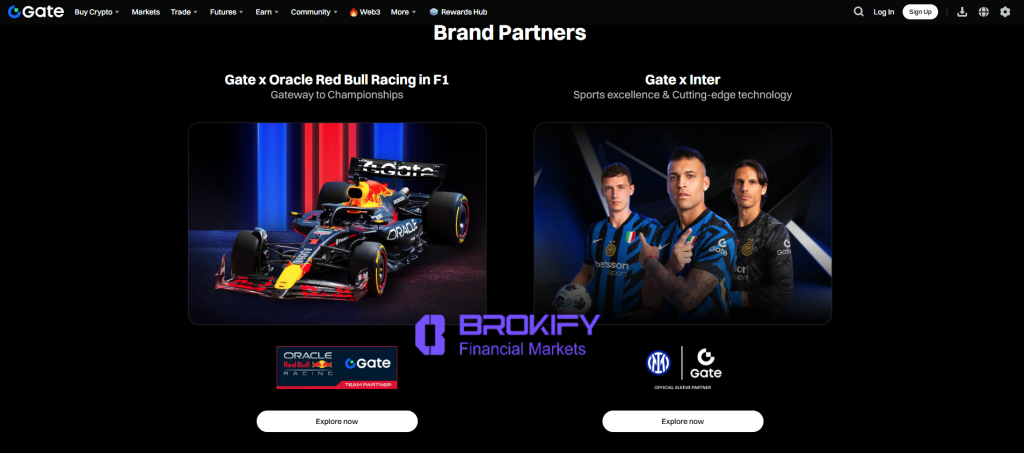Click the Inter Milan crest logo
The width and height of the screenshot is (1024, 453).
click(x=658, y=363)
